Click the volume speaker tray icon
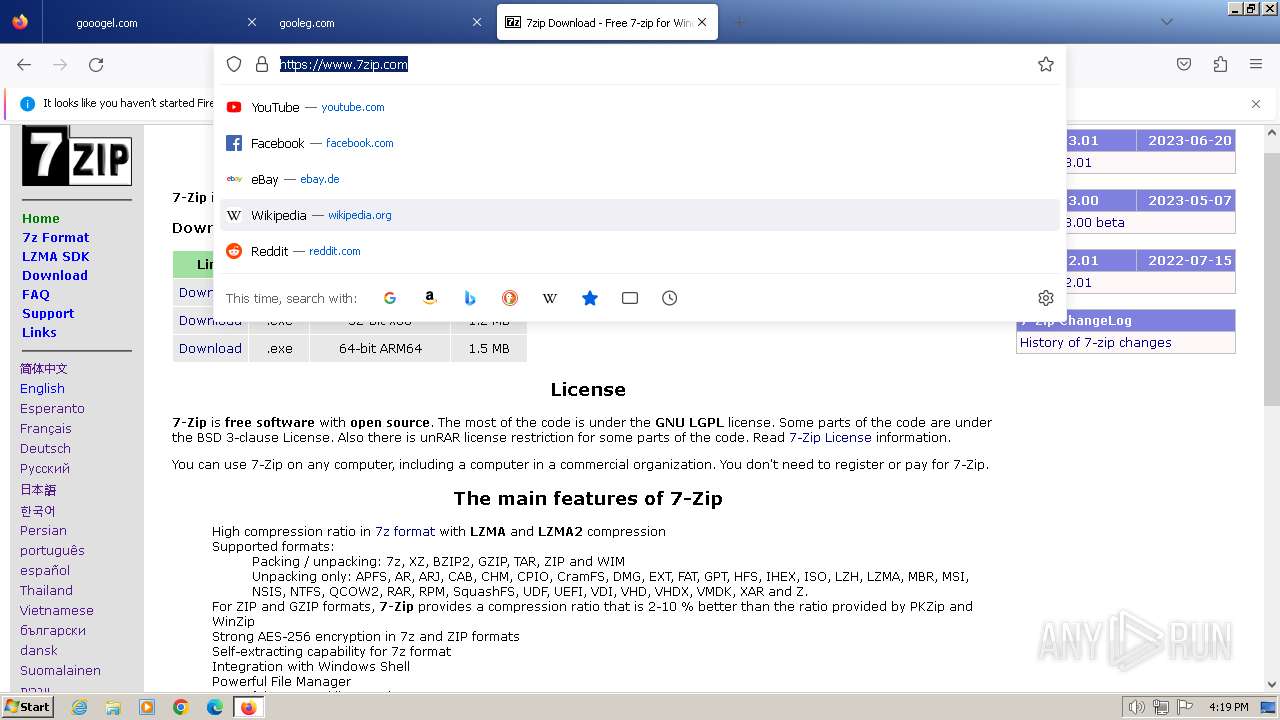 tap(1137, 707)
